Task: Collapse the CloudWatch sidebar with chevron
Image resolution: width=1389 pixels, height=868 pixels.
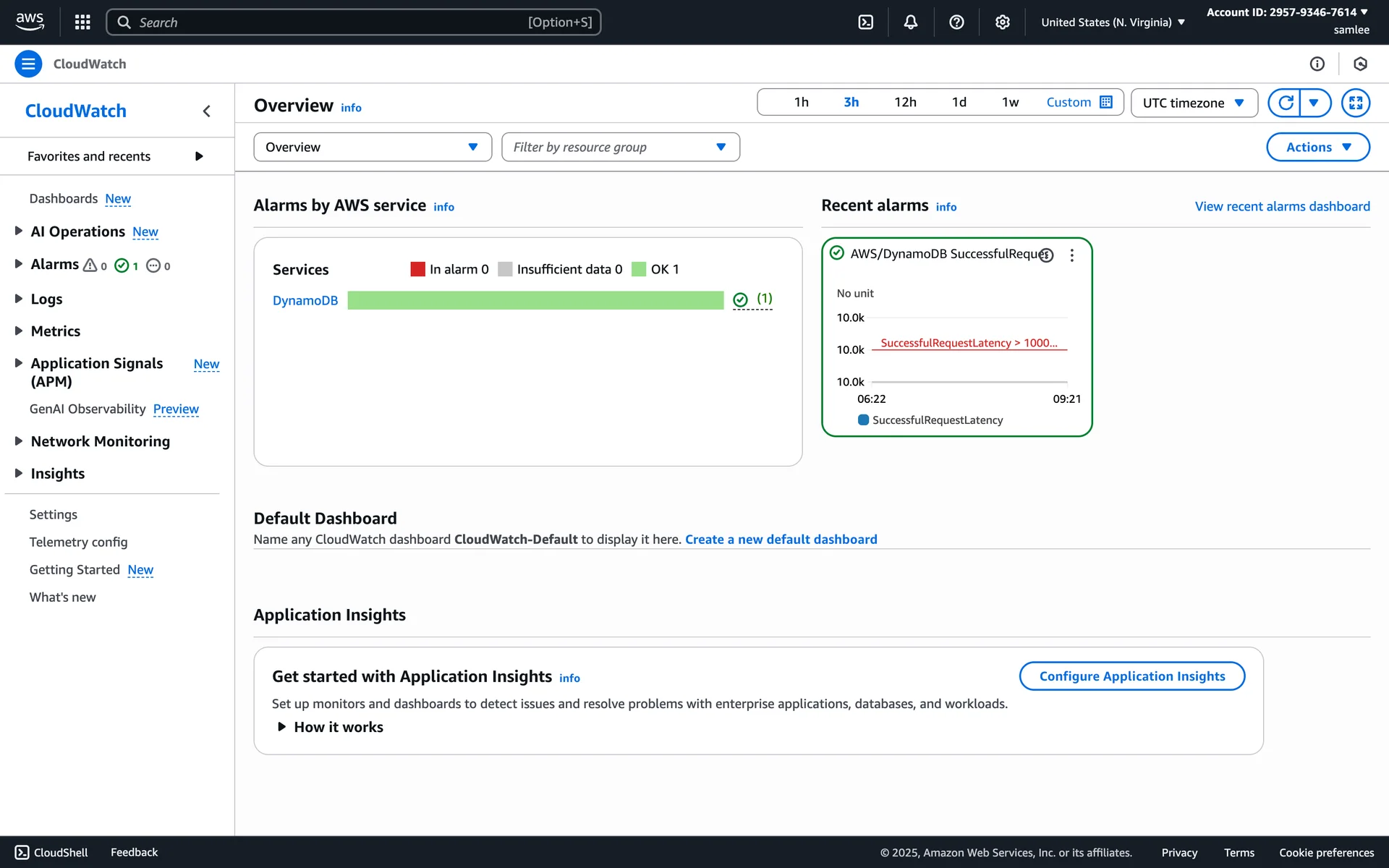Action: coord(207,111)
